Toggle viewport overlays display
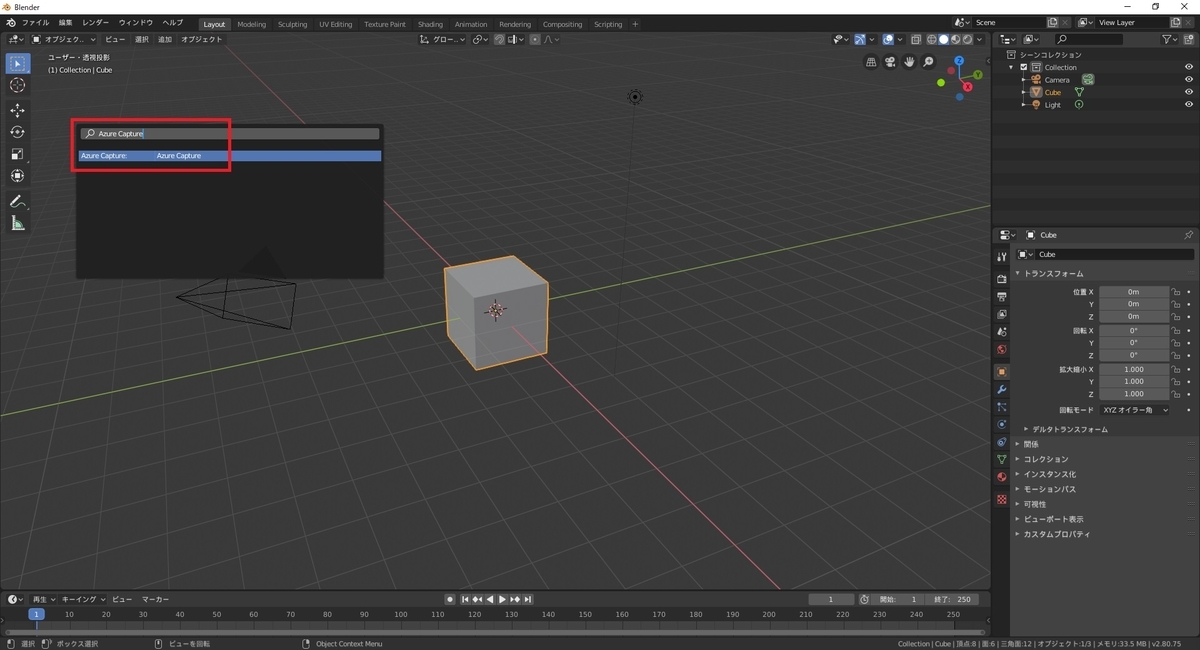Image resolution: width=1200 pixels, height=650 pixels. [x=888, y=39]
